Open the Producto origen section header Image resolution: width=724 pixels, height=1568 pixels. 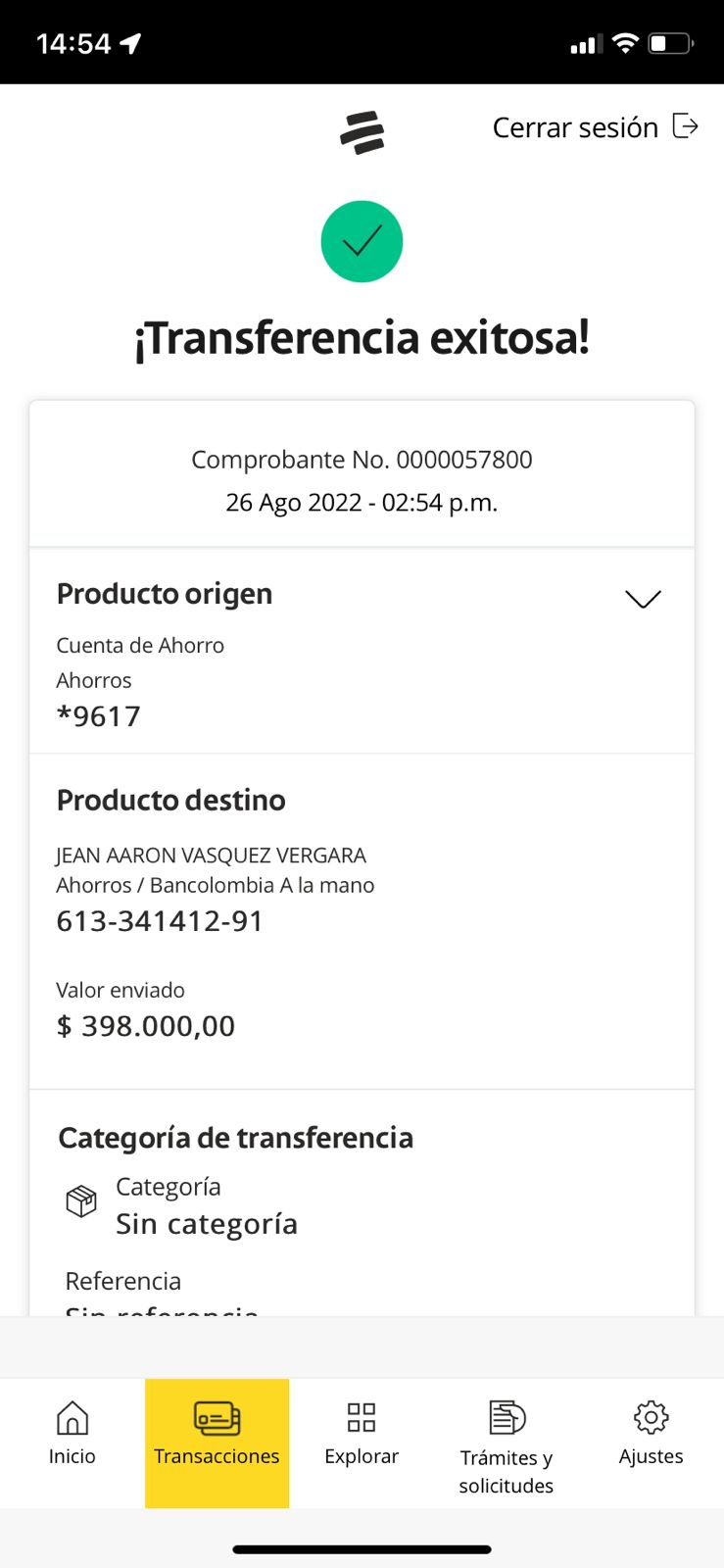(x=165, y=594)
